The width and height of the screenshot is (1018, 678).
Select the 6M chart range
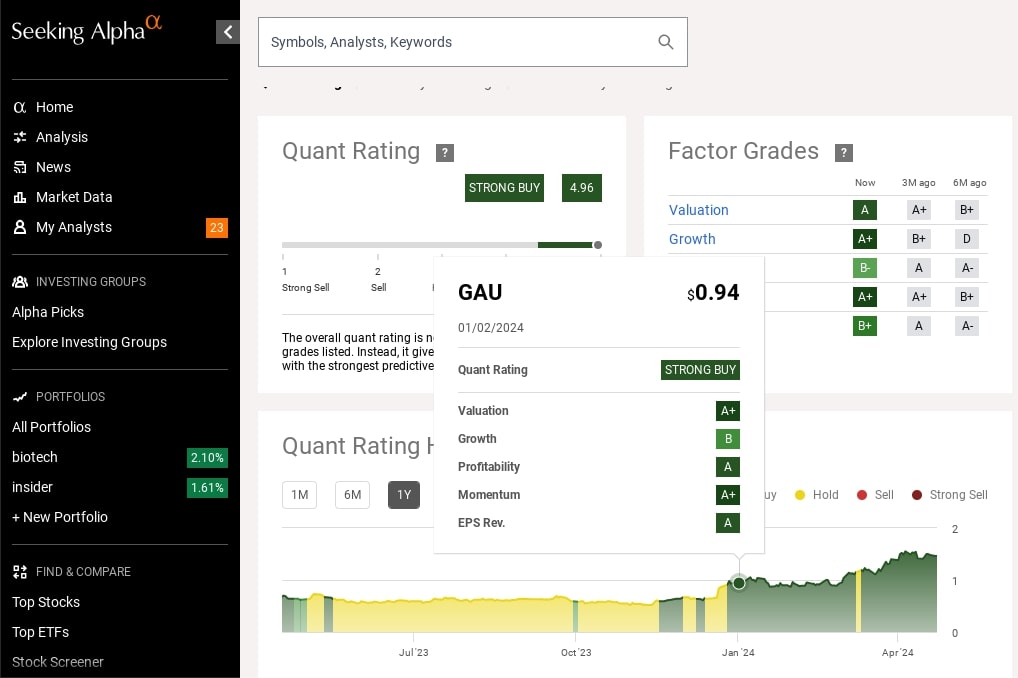pyautogui.click(x=352, y=495)
